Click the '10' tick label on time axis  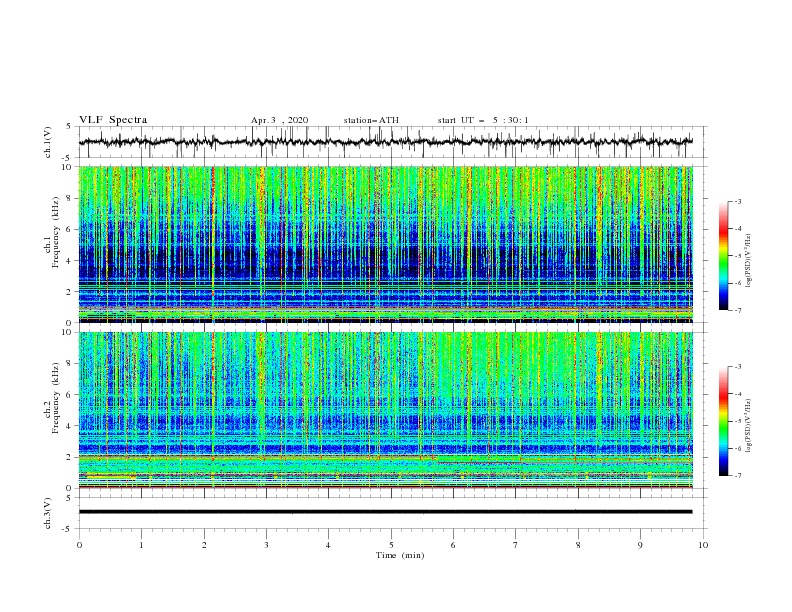click(703, 545)
